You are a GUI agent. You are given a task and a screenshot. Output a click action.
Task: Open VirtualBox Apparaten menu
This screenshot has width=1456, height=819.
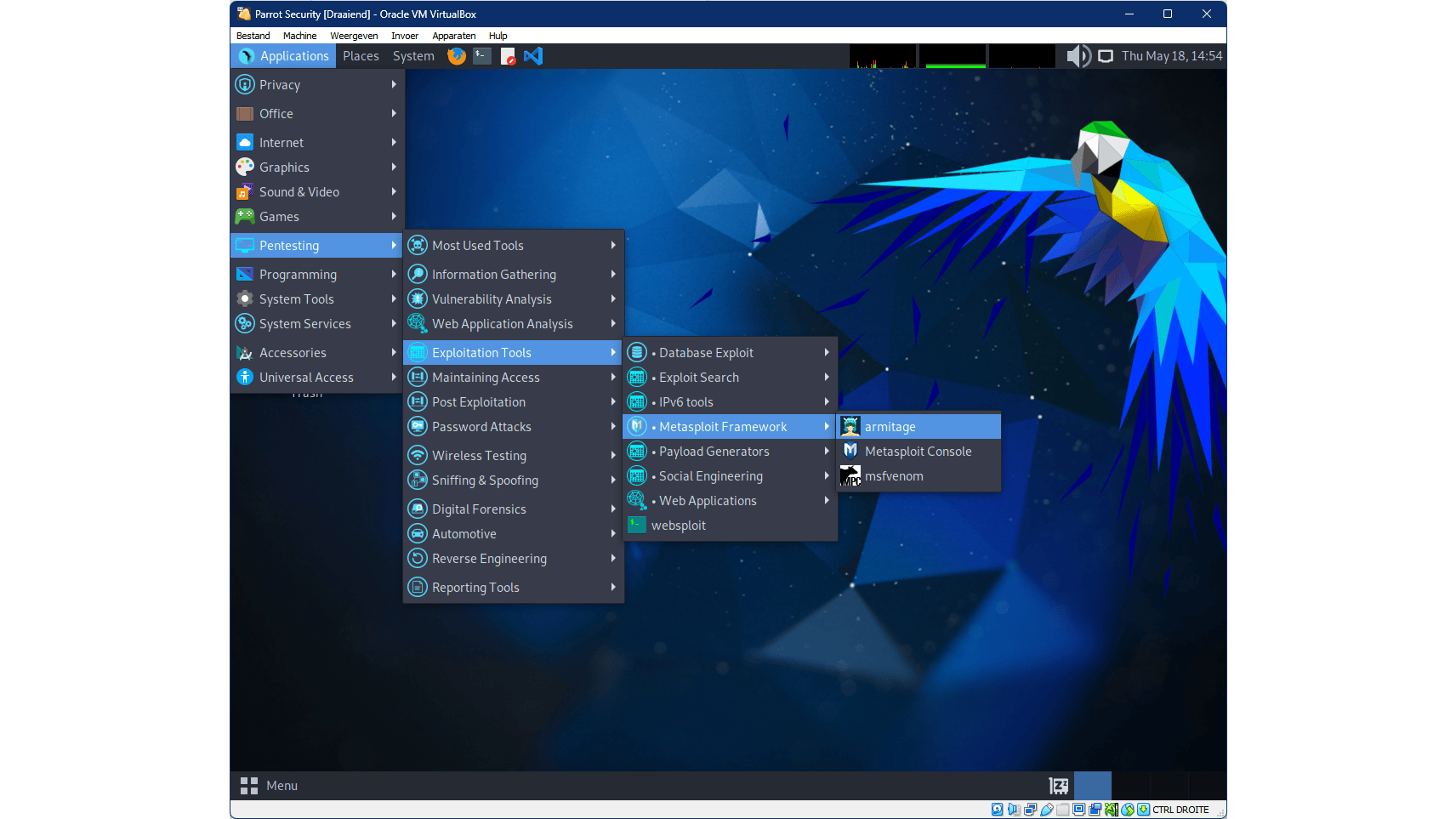tap(453, 36)
